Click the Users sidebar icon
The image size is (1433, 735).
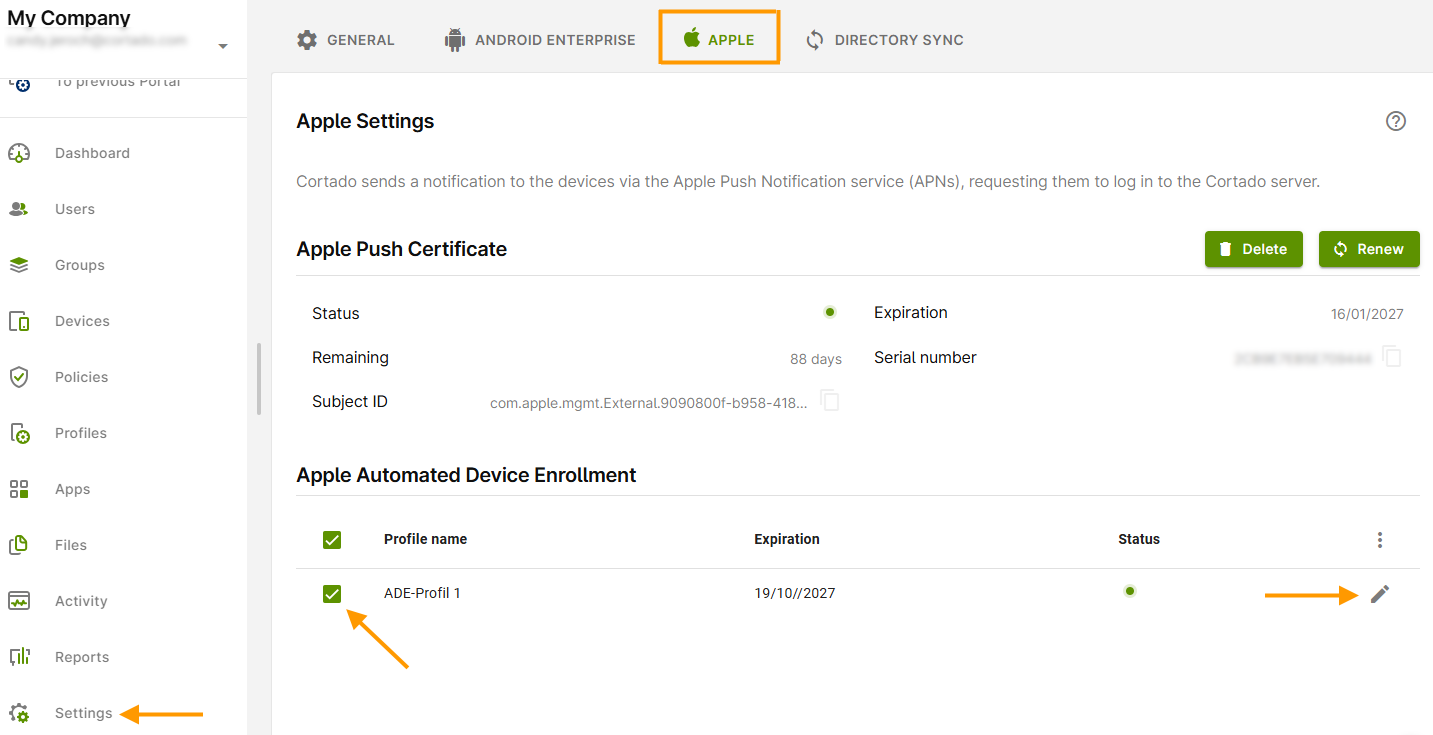pyautogui.click(x=19, y=209)
